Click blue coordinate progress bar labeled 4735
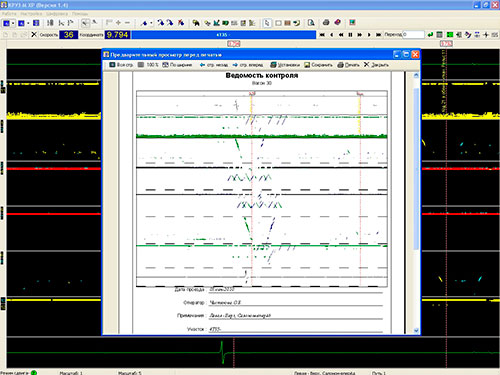 point(224,35)
